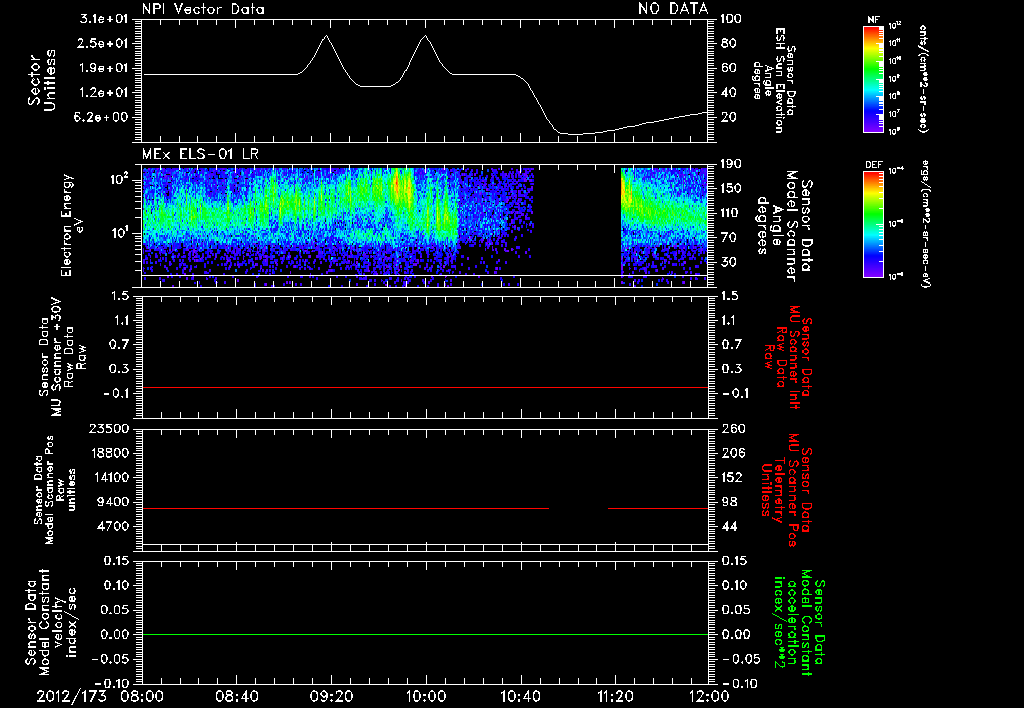Viewport: 1024px width, 708px height.
Task: Select the NO DATA label
Action: (x=672, y=9)
